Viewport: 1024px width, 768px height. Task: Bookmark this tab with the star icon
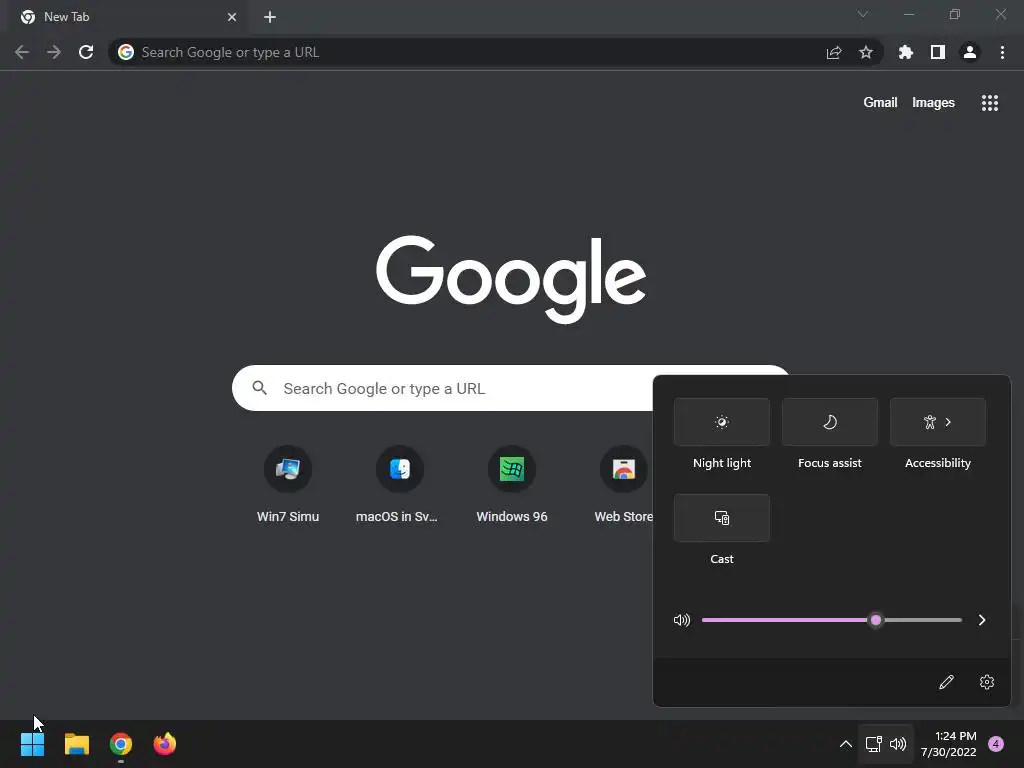866,52
